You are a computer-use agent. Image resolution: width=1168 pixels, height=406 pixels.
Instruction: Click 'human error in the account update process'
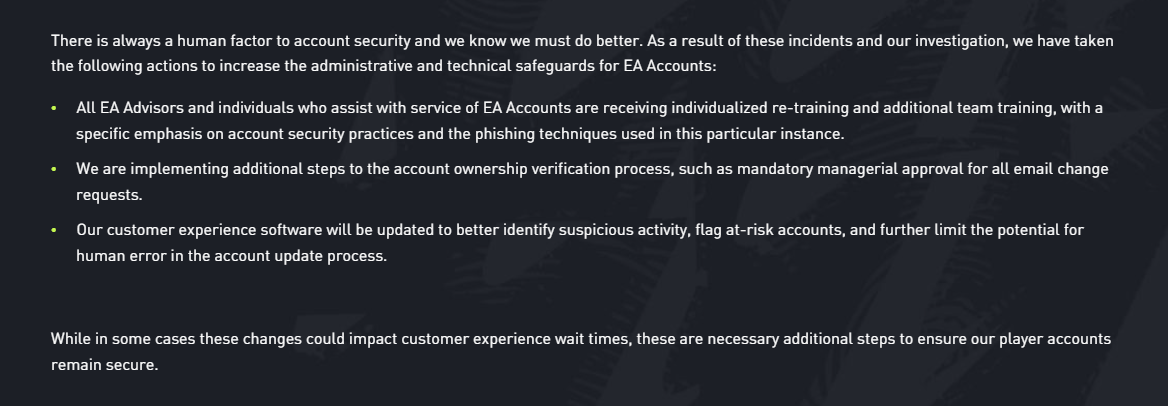point(231,256)
